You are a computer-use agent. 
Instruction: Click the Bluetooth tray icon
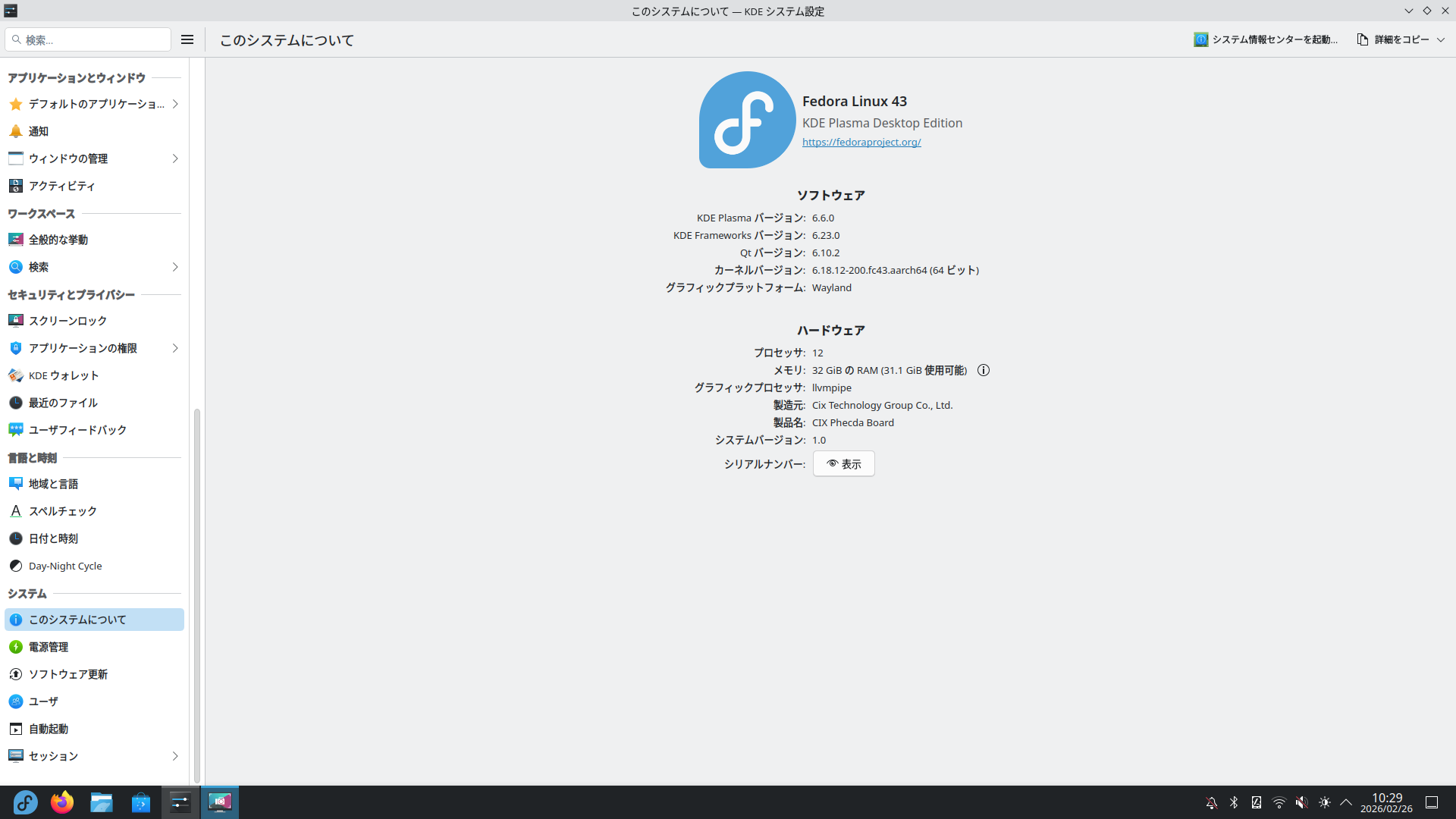pos(1234,802)
